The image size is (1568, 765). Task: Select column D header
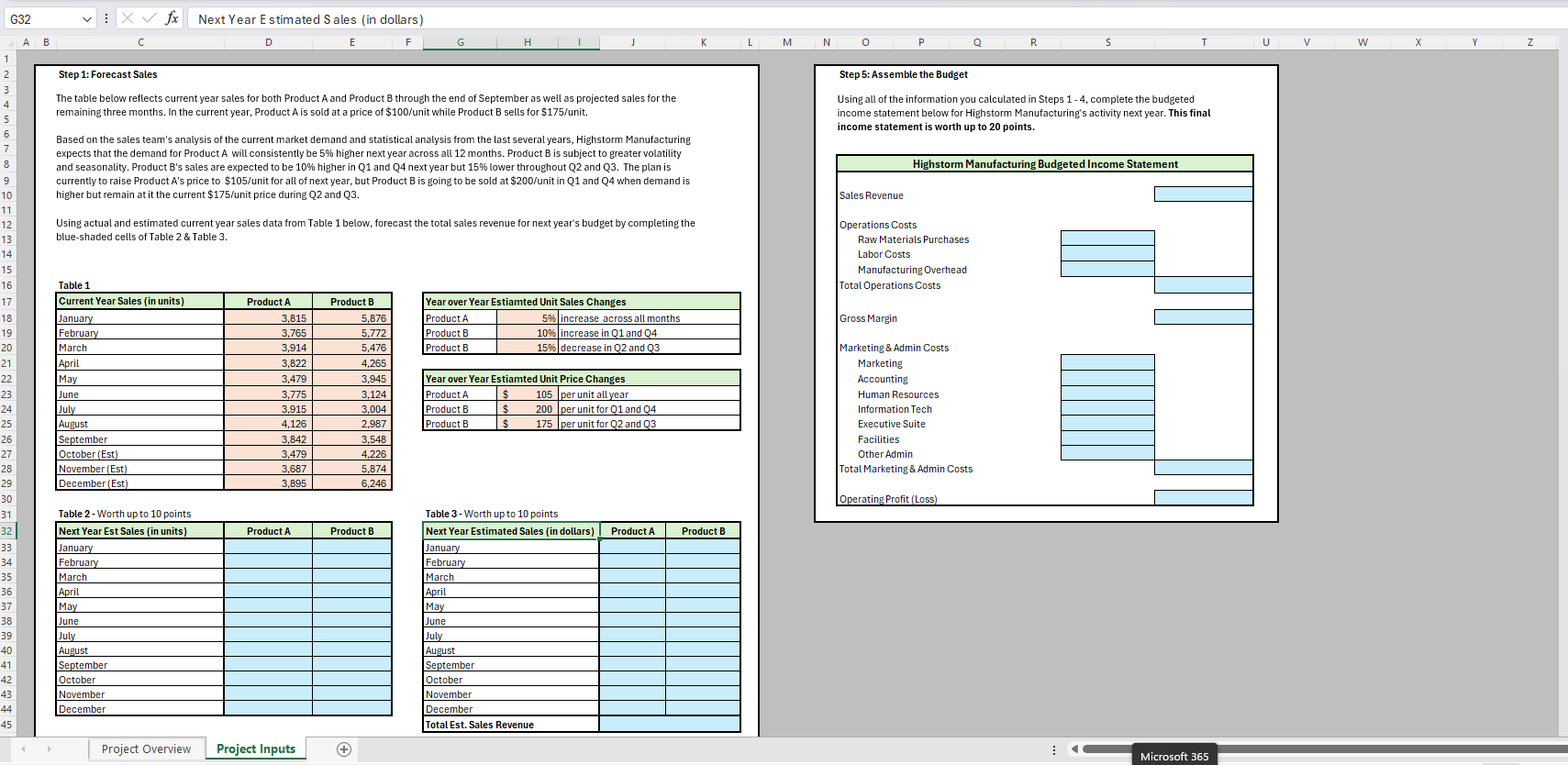point(268,42)
